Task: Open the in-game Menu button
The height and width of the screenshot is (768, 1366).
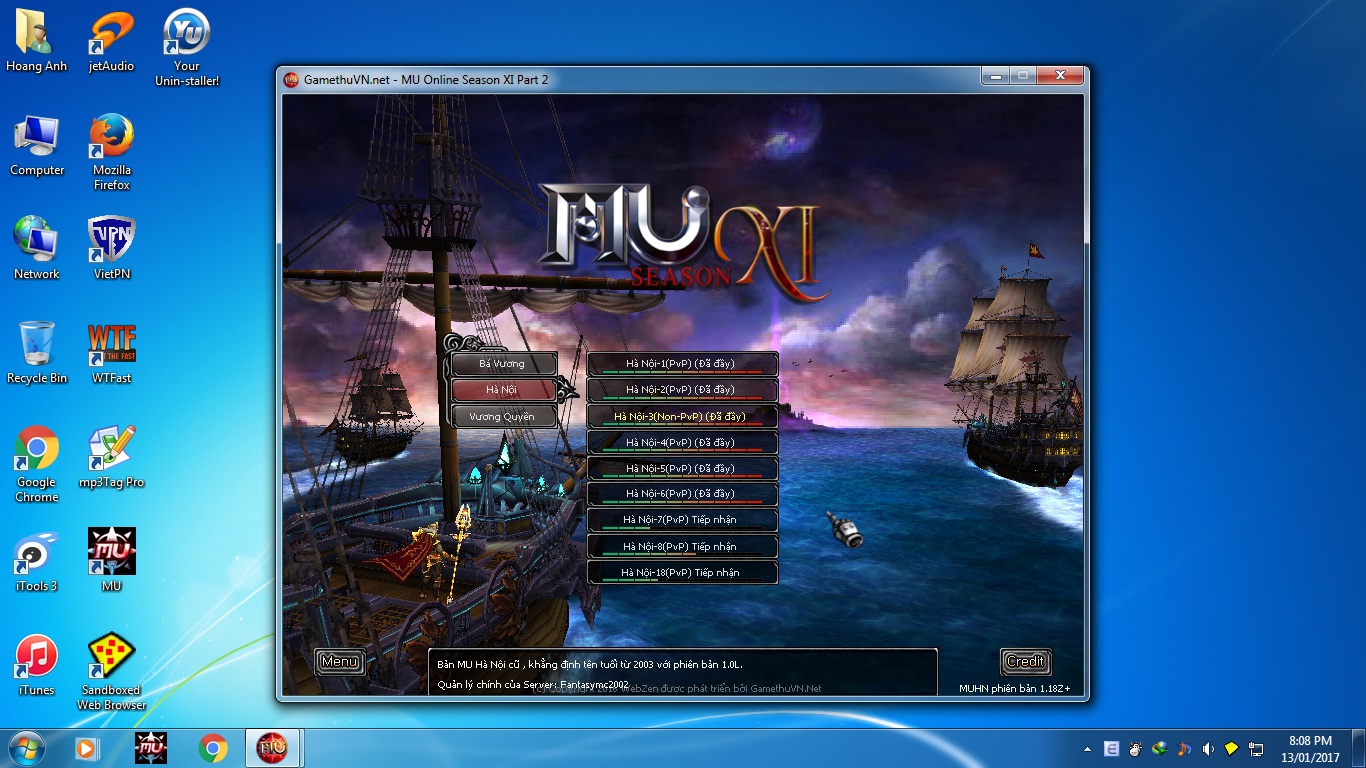Action: 340,661
